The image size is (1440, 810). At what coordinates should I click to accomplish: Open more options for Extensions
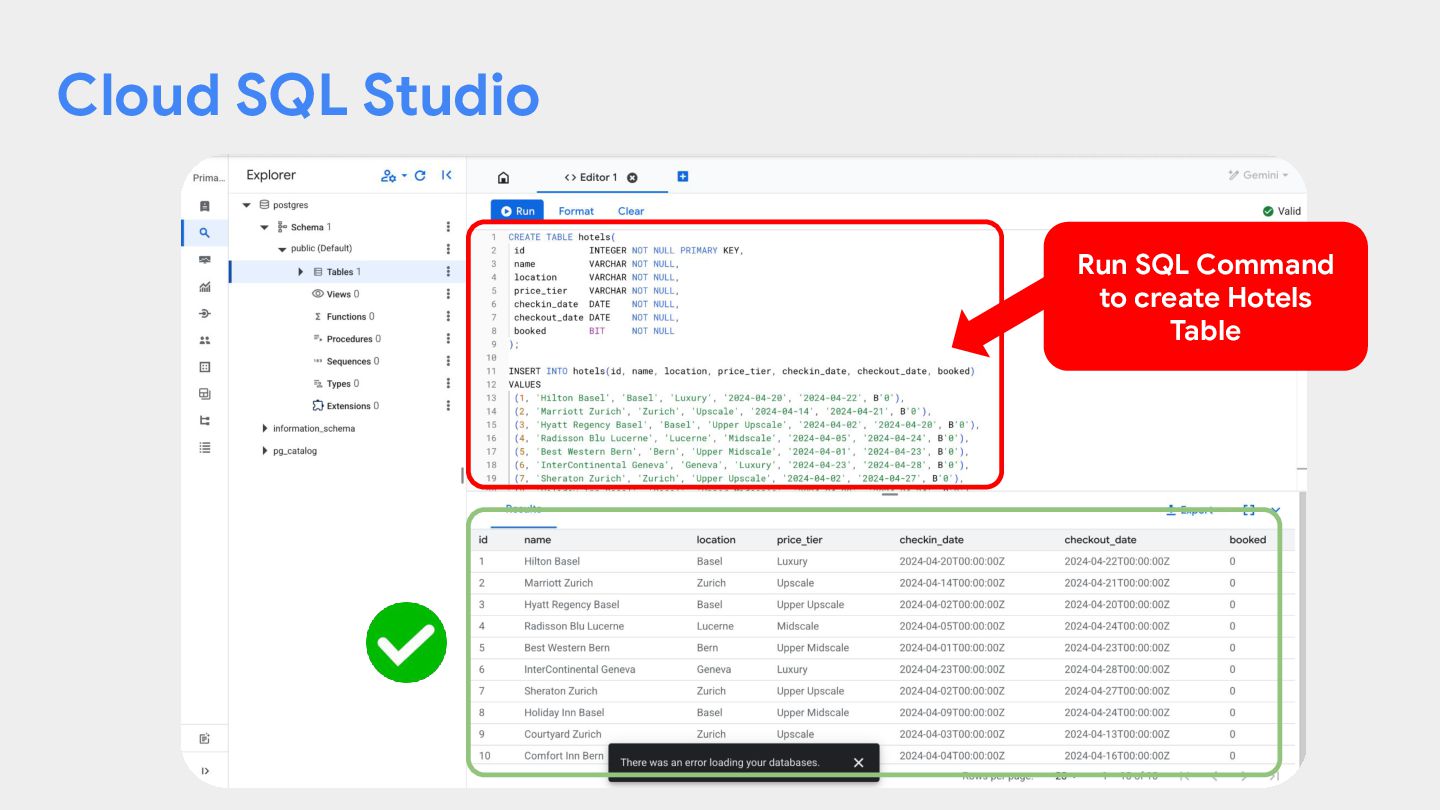coord(448,406)
